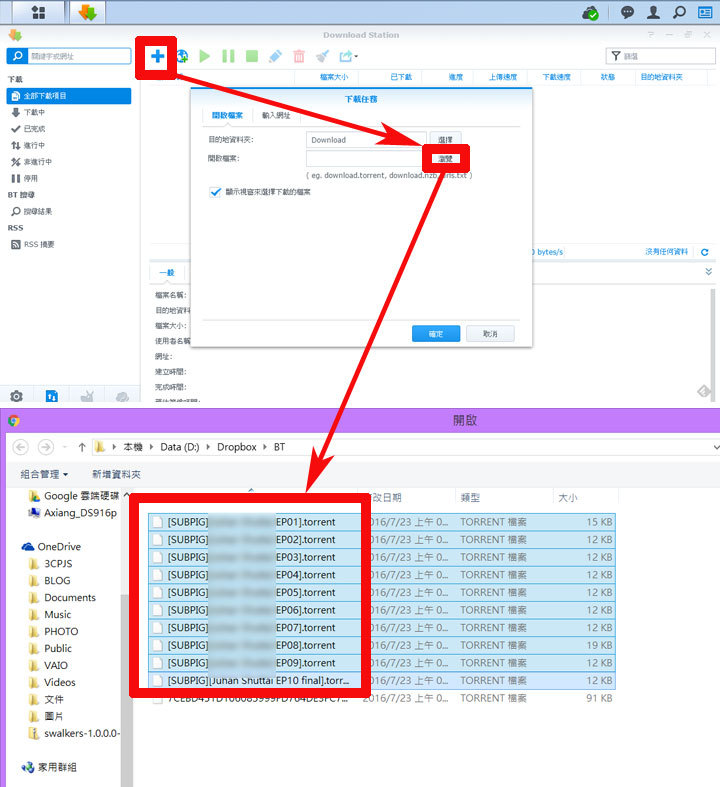Open the organize dropdown menu
The image size is (720, 787).
coord(44,474)
